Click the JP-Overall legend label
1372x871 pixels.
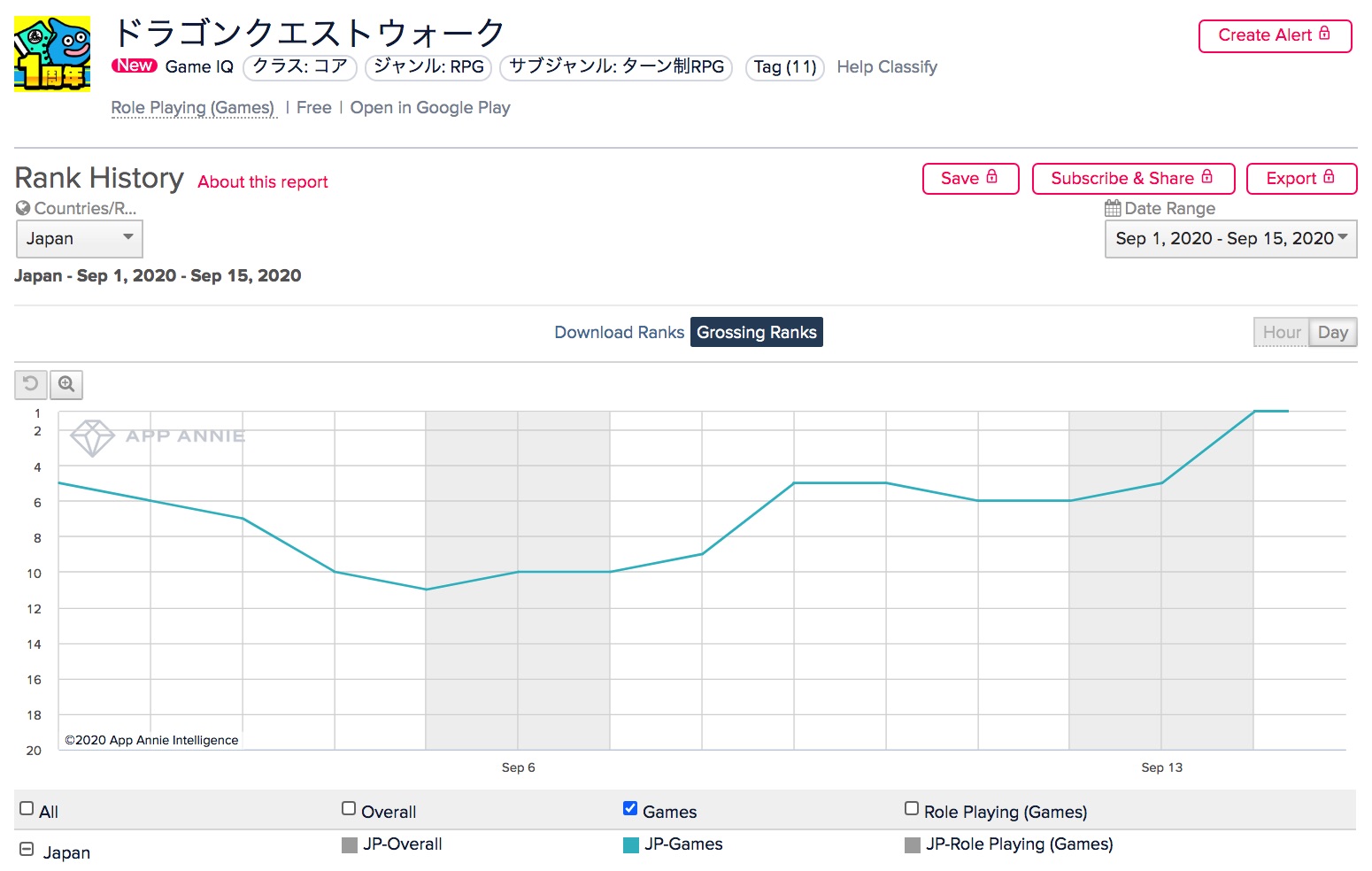[403, 844]
